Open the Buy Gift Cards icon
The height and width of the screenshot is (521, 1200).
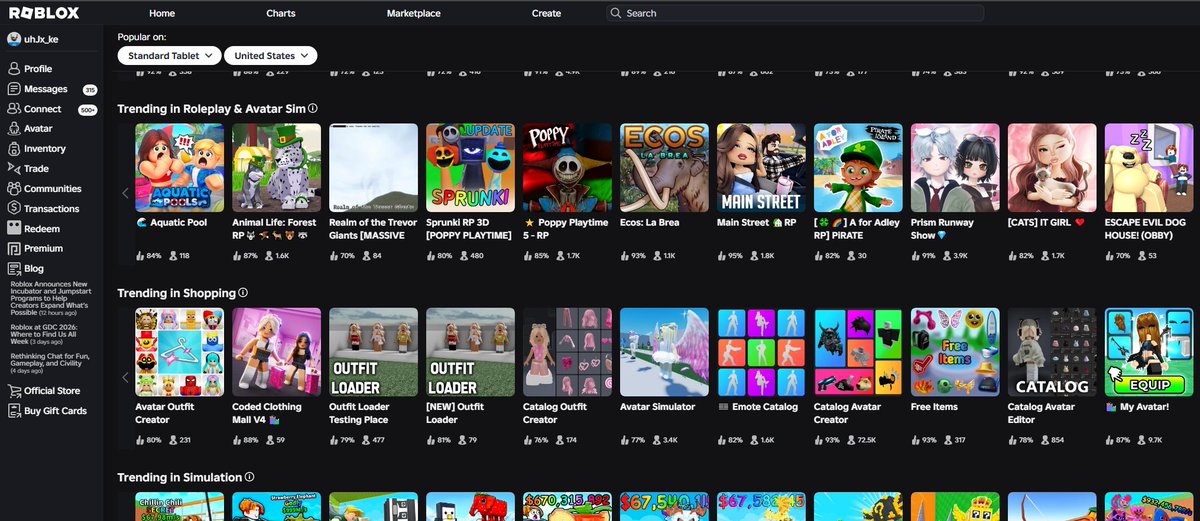14,411
